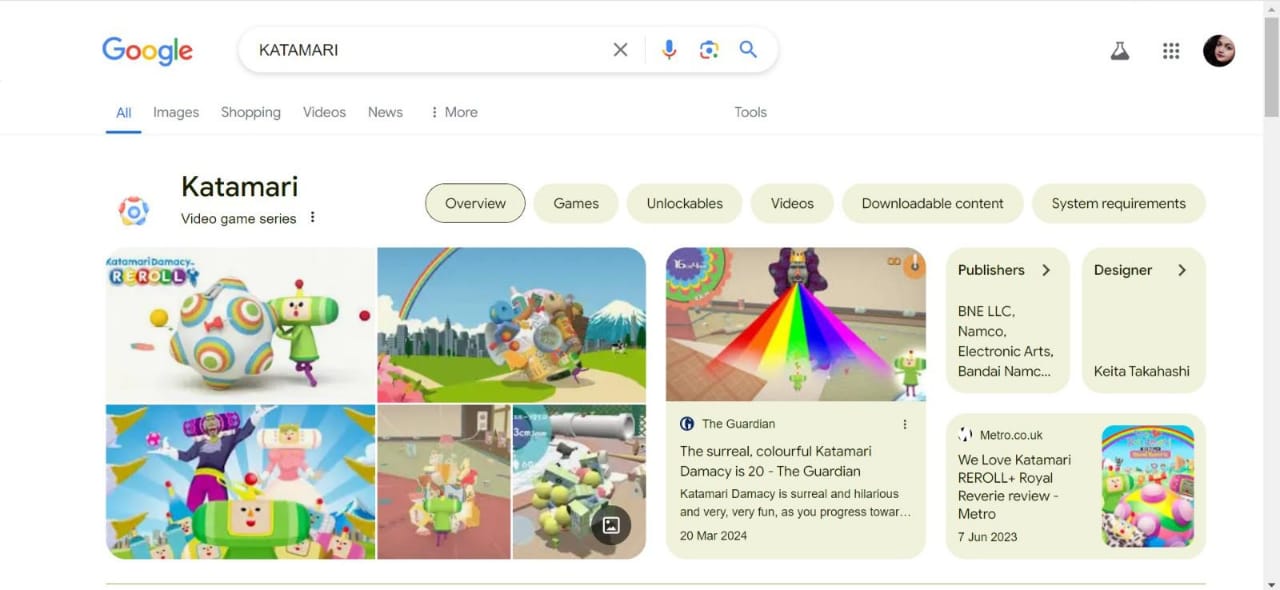Open Search Labs with the flask icon
1280x590 pixels.
pyautogui.click(x=1119, y=49)
